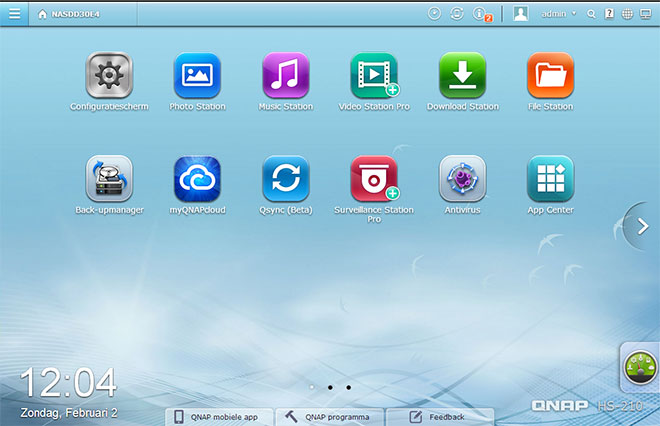This screenshot has height=426, width=660.
Task: Open Configuratiescherm control panel
Action: (109, 75)
